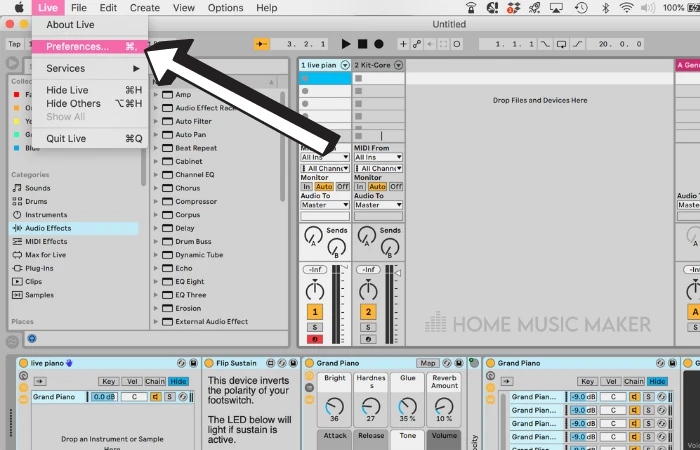
Task: Select the MIDI Effects category
Action: pos(46,242)
